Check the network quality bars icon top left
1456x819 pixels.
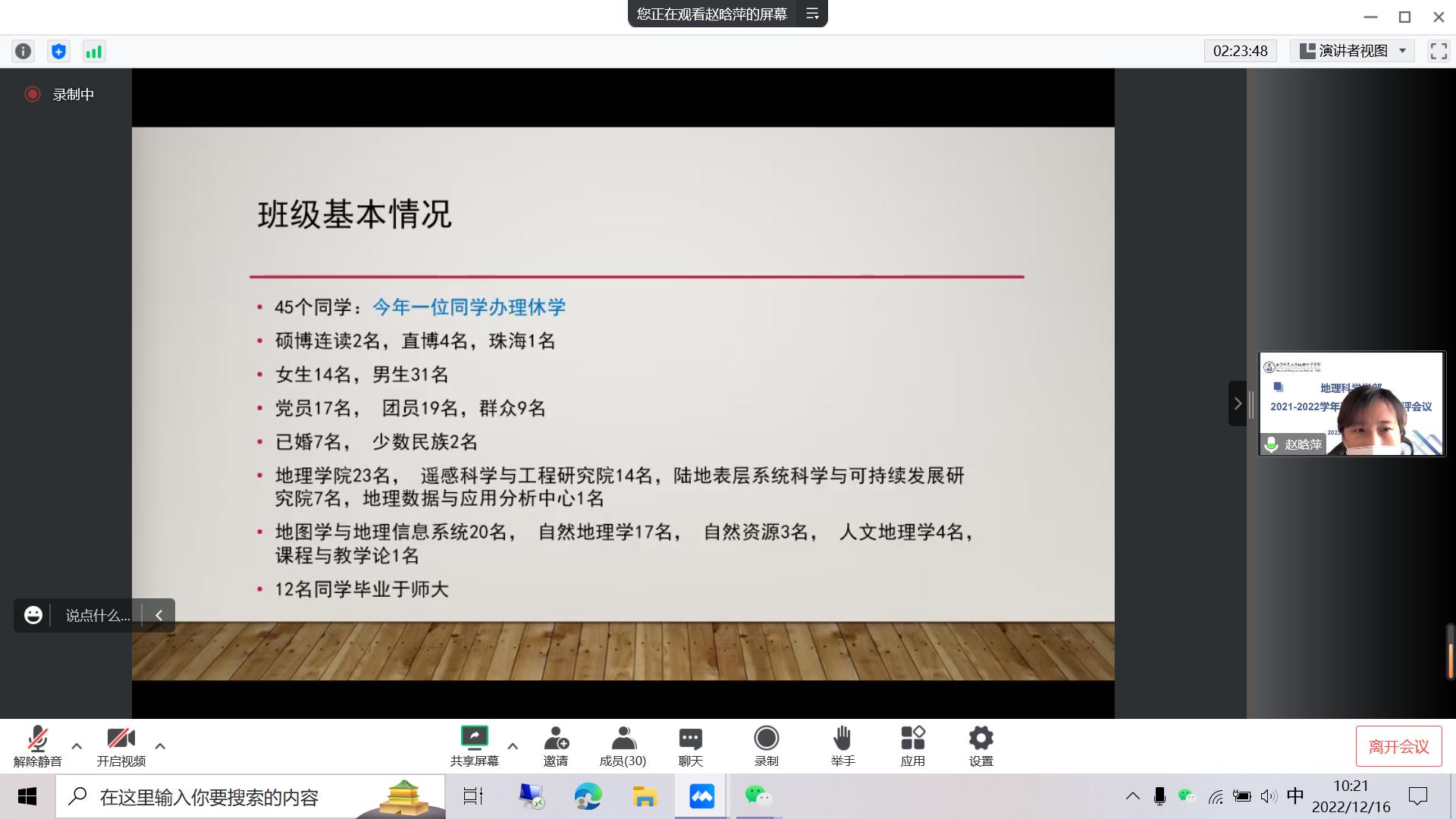pyautogui.click(x=94, y=51)
